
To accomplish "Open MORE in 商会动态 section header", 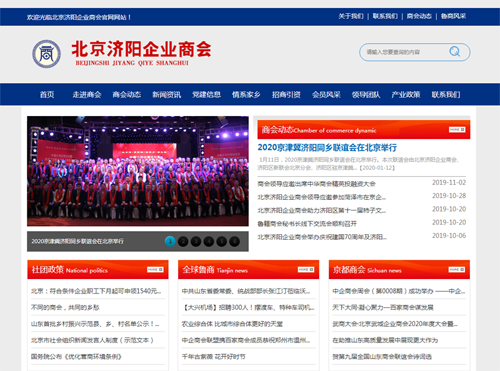I will [x=457, y=129].
